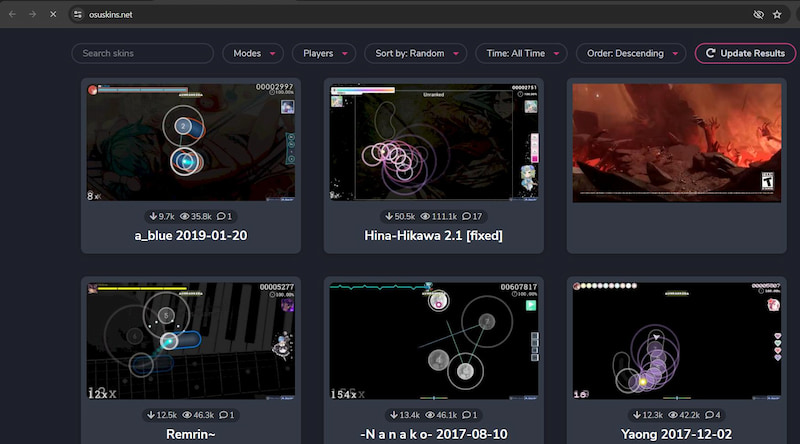Viewport: 800px width, 444px height.
Task: Click the comment bubble icon on Nanako card
Action: (x=466, y=415)
